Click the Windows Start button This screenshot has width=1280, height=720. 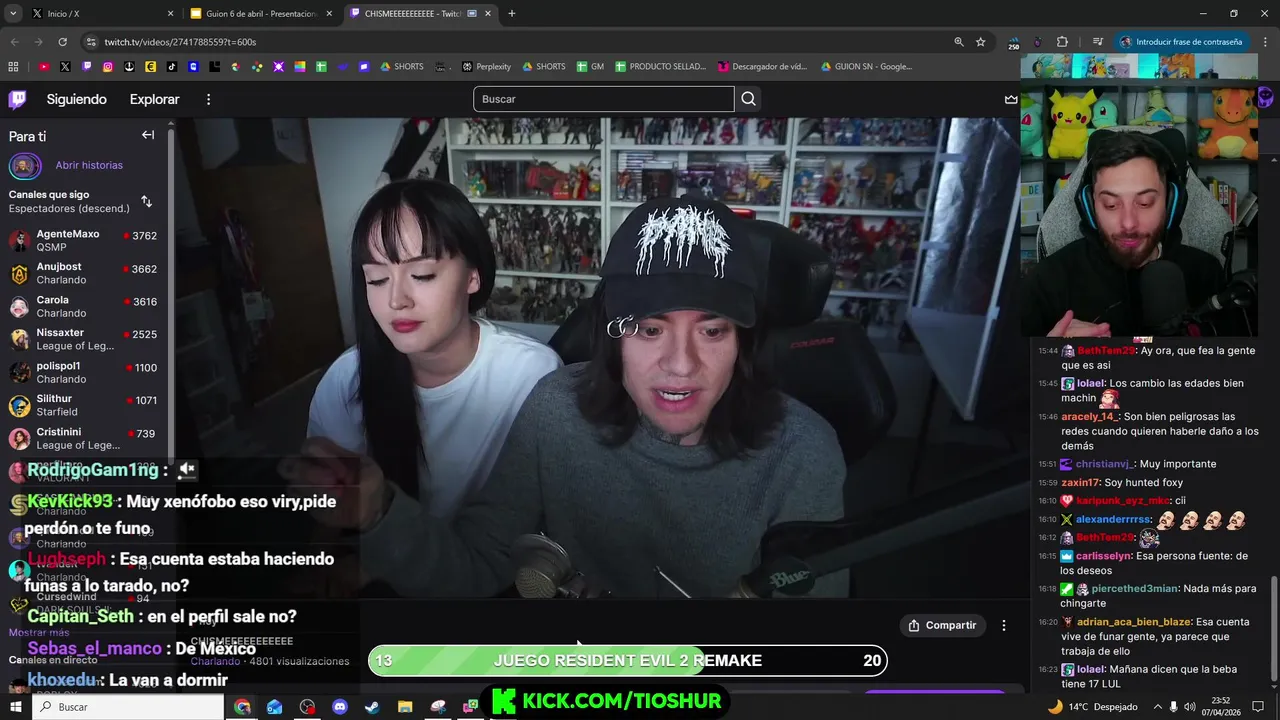(x=15, y=707)
